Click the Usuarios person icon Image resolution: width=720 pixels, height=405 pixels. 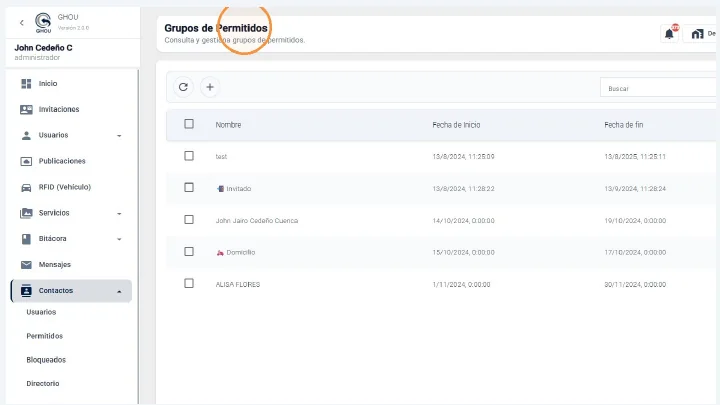[x=26, y=135]
